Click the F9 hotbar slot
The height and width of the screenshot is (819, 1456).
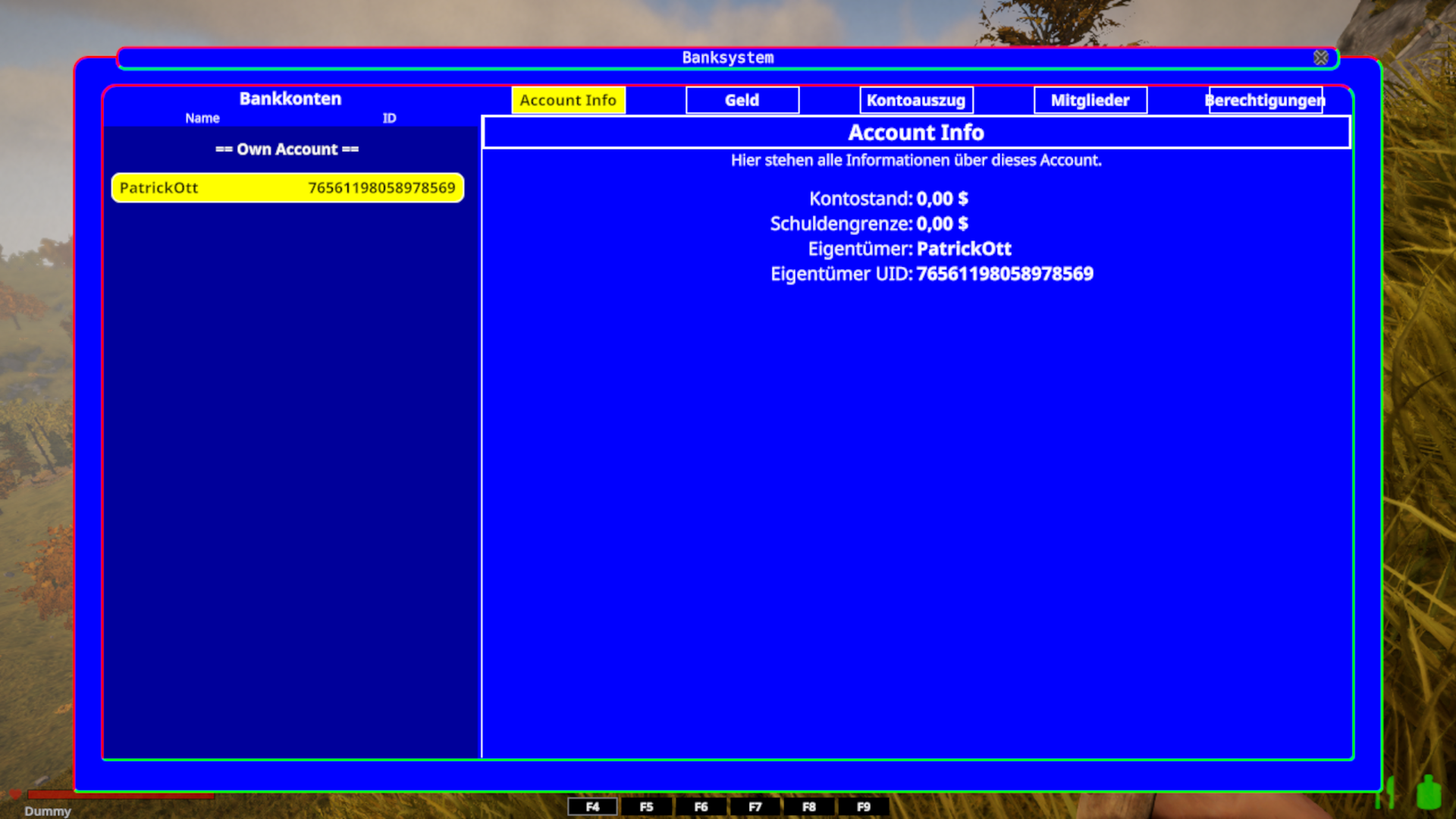click(x=863, y=807)
